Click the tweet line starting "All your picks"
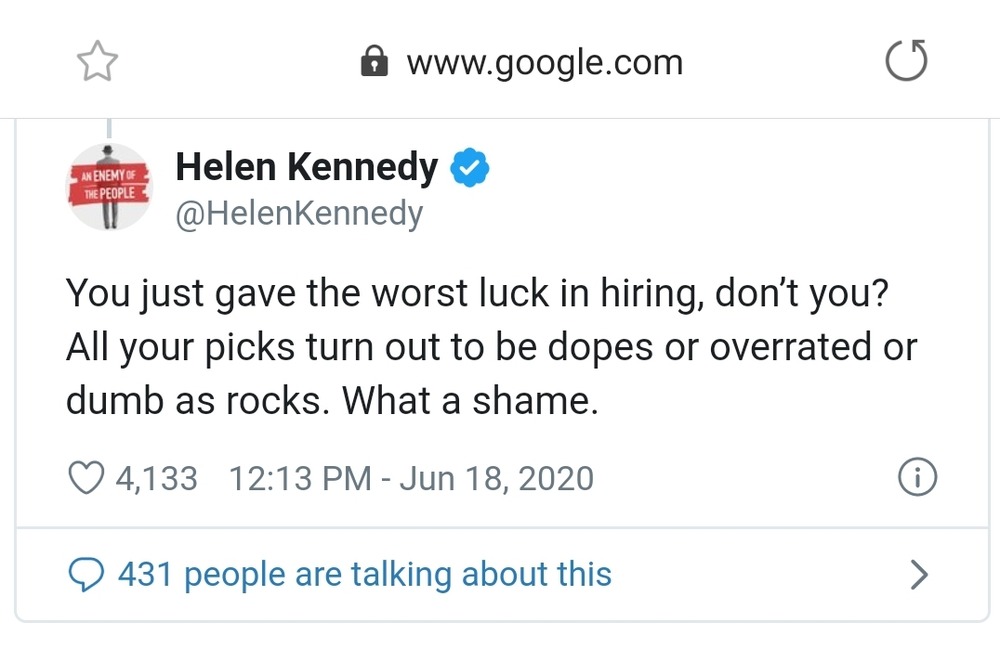Viewport: 1000px width, 648px height. [490, 347]
